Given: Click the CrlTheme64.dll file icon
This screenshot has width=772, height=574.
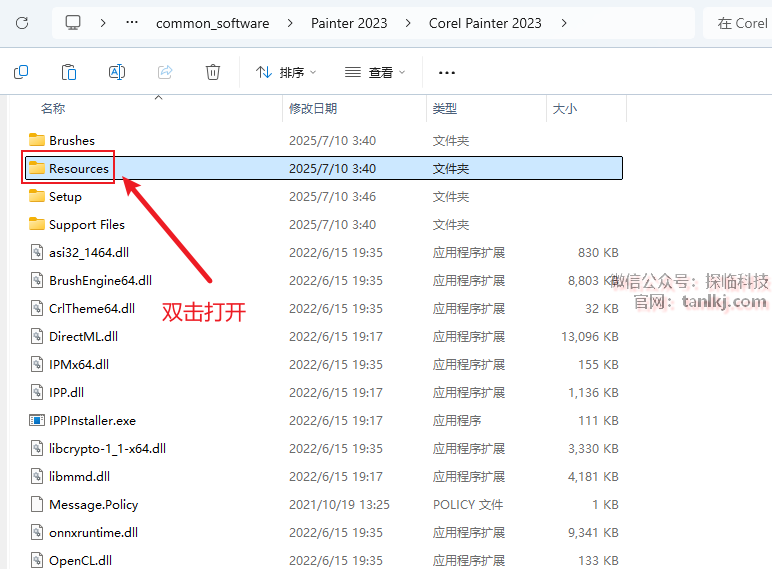Looking at the screenshot, I should 36,309.
